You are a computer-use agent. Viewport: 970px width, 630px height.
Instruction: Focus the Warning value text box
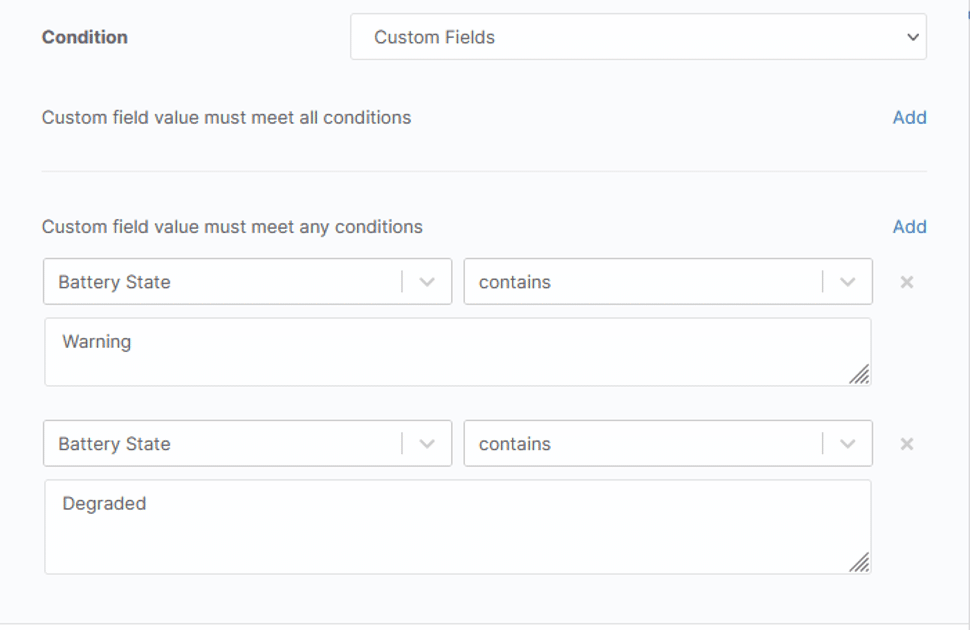pyautogui.click(x=450, y=352)
